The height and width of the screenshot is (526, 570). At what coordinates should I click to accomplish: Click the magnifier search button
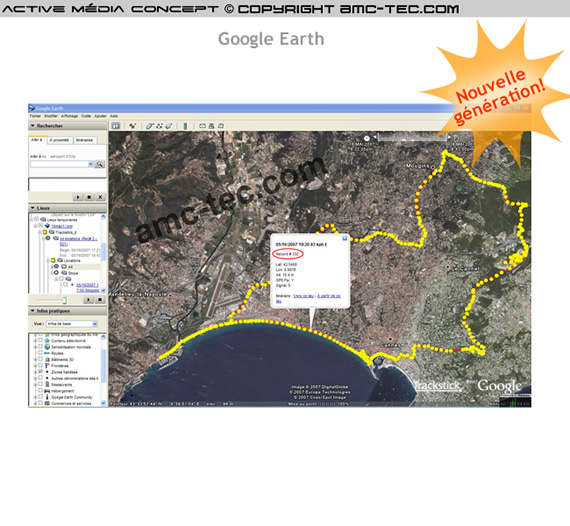100,164
